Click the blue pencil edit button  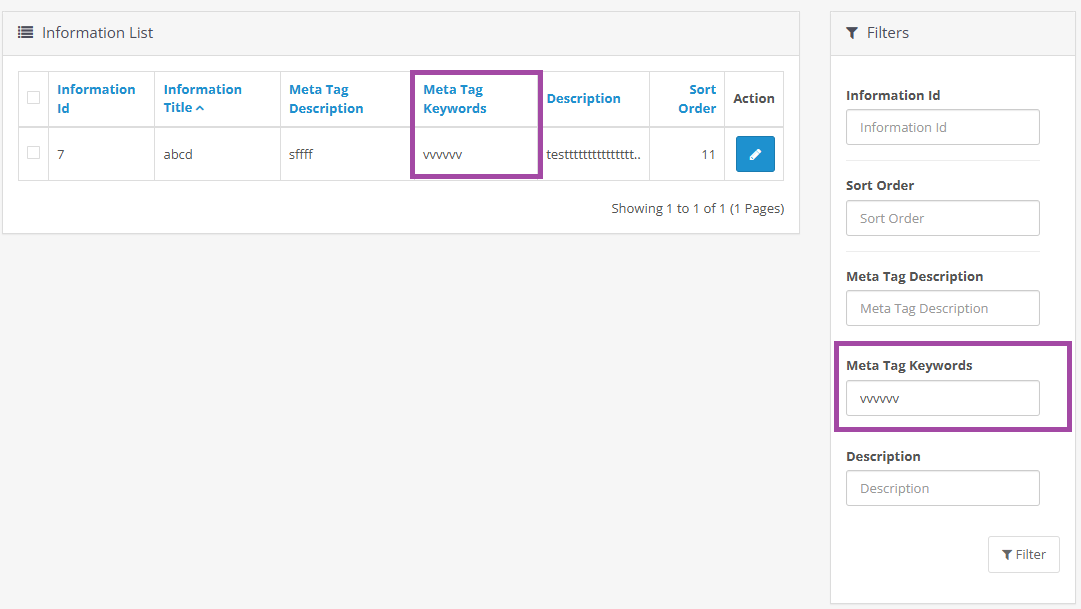[x=755, y=154]
